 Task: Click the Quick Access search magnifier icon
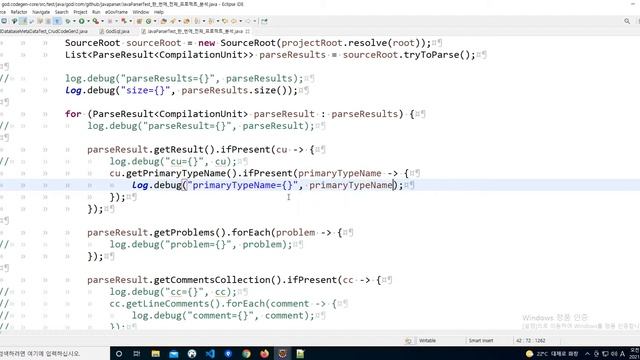tap(627, 21)
